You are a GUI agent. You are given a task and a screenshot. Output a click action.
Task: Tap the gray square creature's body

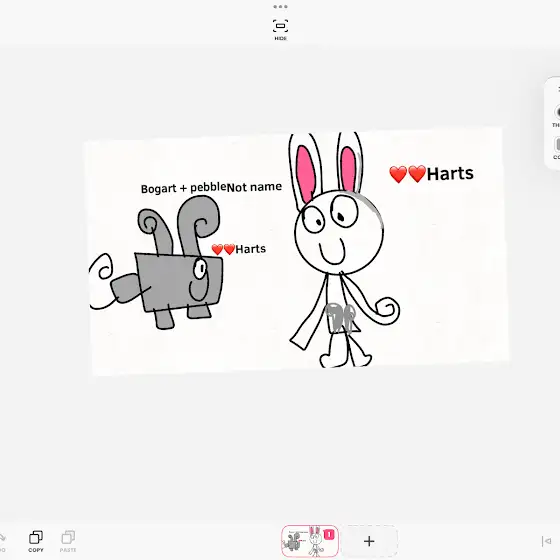pyautogui.click(x=179, y=281)
